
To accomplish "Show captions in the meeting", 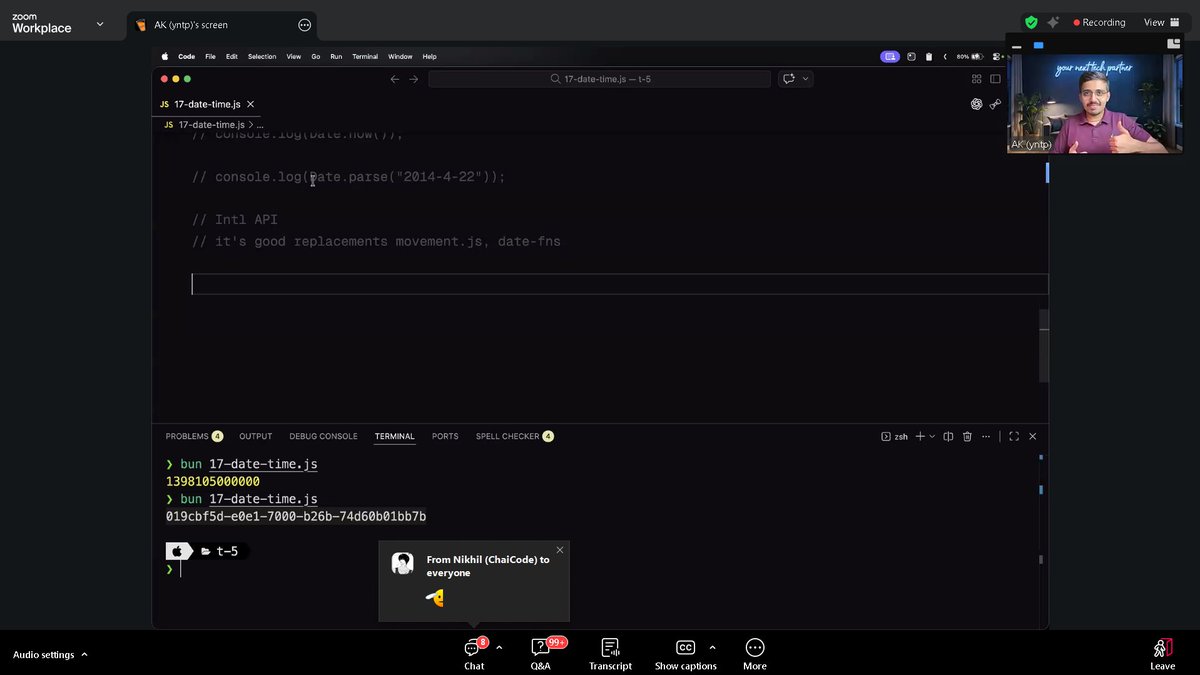I will pyautogui.click(x=685, y=654).
